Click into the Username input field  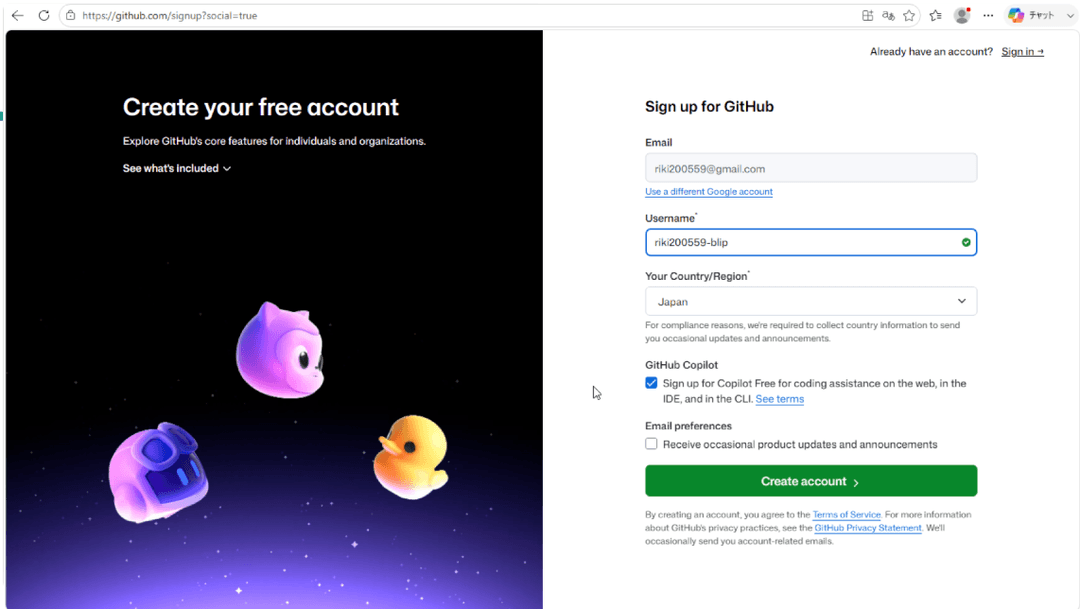pyautogui.click(x=811, y=242)
